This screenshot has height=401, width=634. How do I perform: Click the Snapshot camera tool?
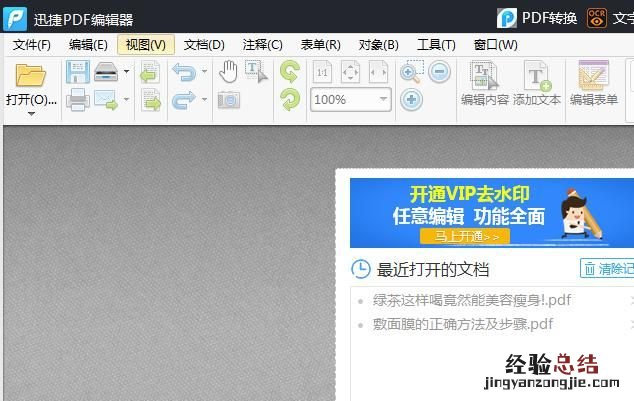229,100
